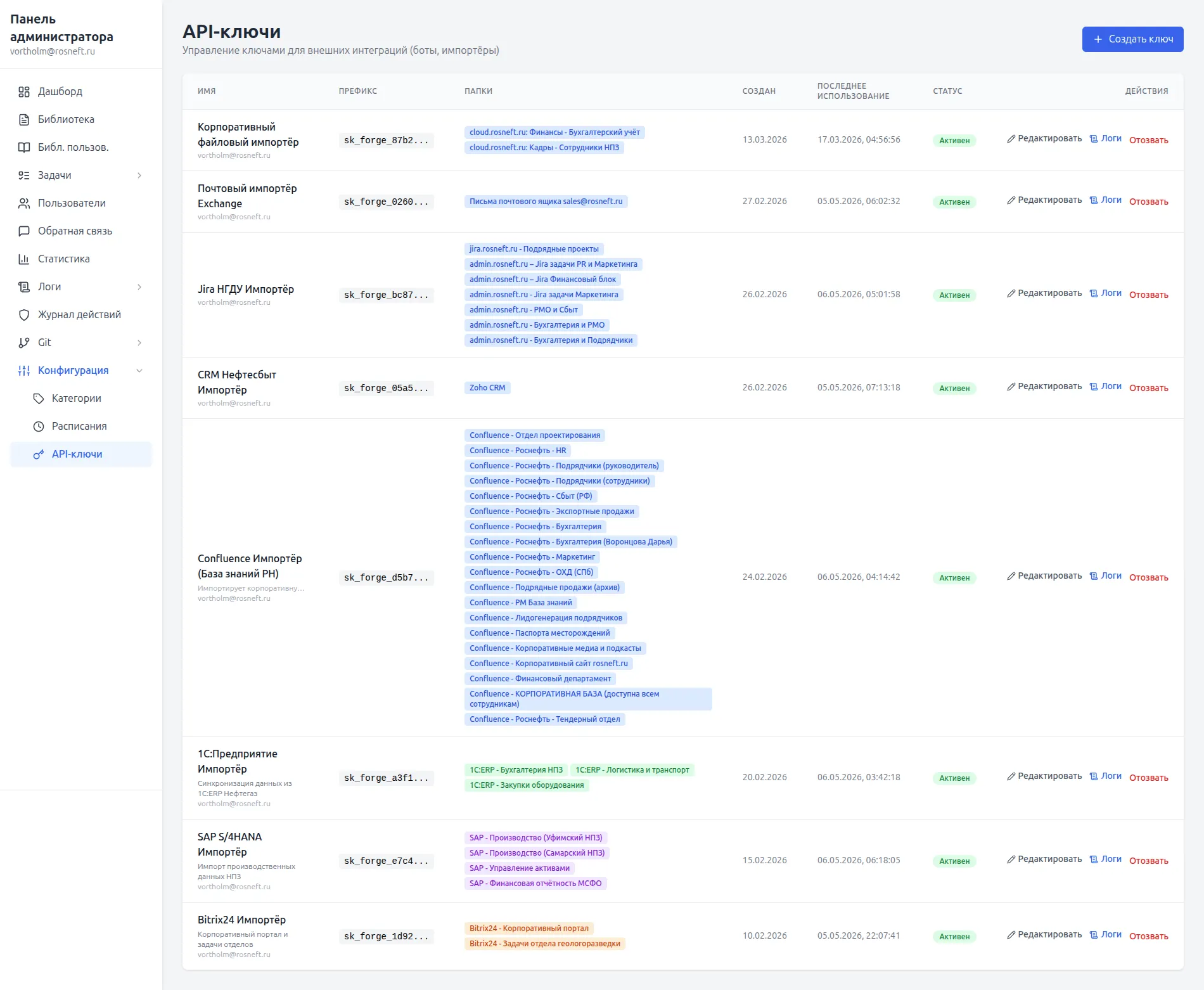Click Отозвать for Bitrix24 Импортёр
The width and height of the screenshot is (1204, 990).
(1148, 937)
